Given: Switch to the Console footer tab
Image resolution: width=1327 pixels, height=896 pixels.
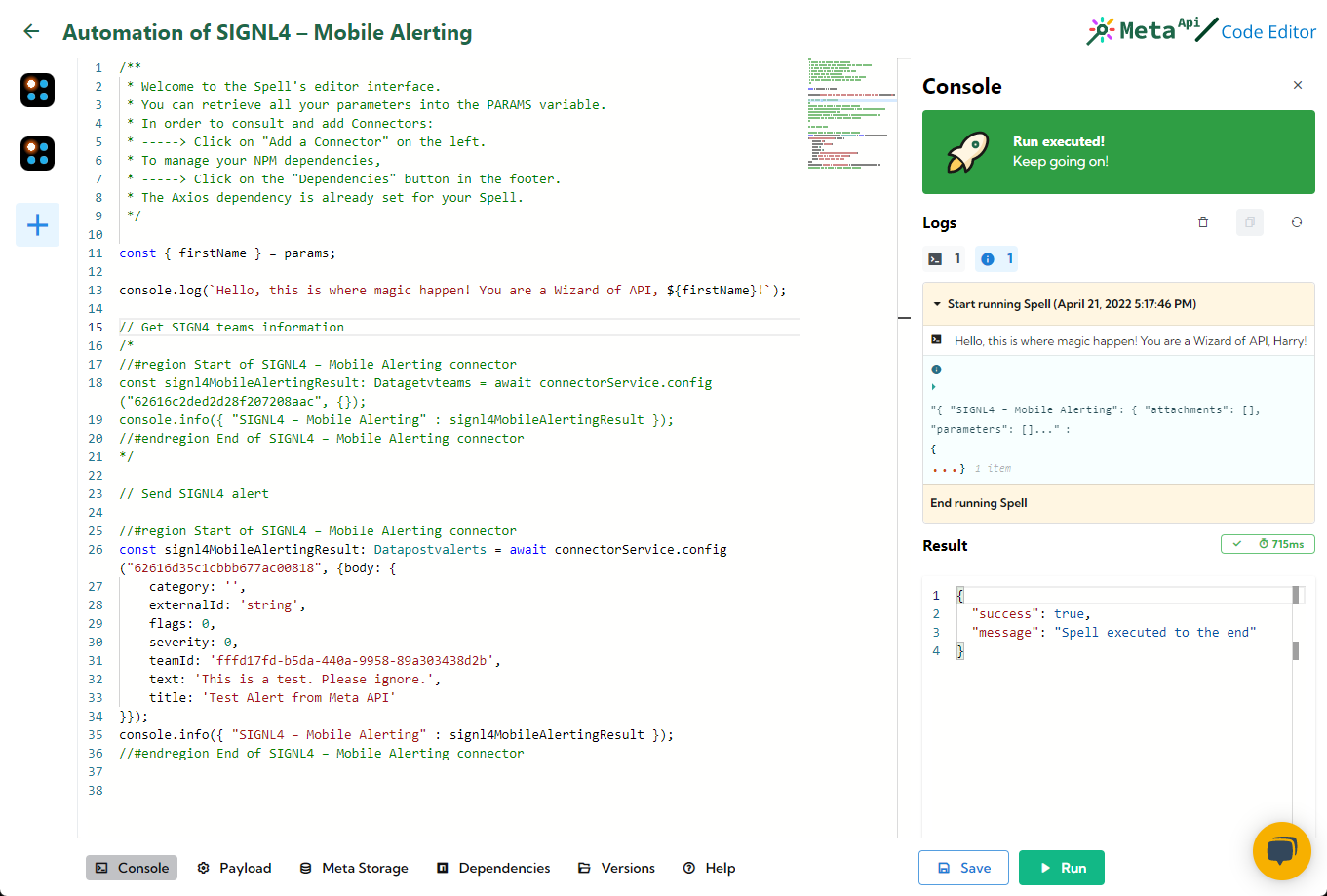Looking at the screenshot, I should click(x=132, y=868).
